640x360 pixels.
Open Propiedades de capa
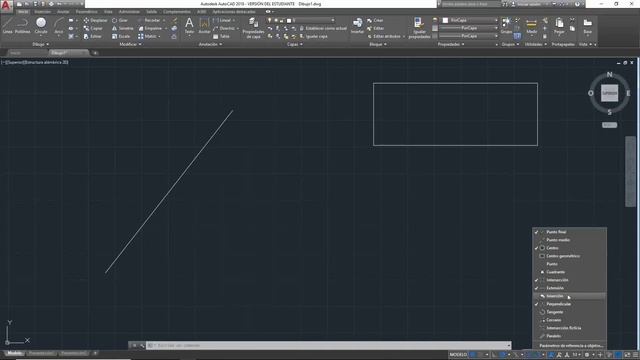[x=253, y=27]
